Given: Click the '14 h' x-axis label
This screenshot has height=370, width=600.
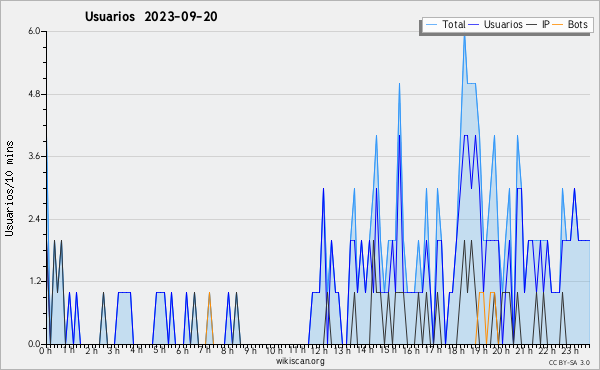Looking at the screenshot, I should (364, 351).
